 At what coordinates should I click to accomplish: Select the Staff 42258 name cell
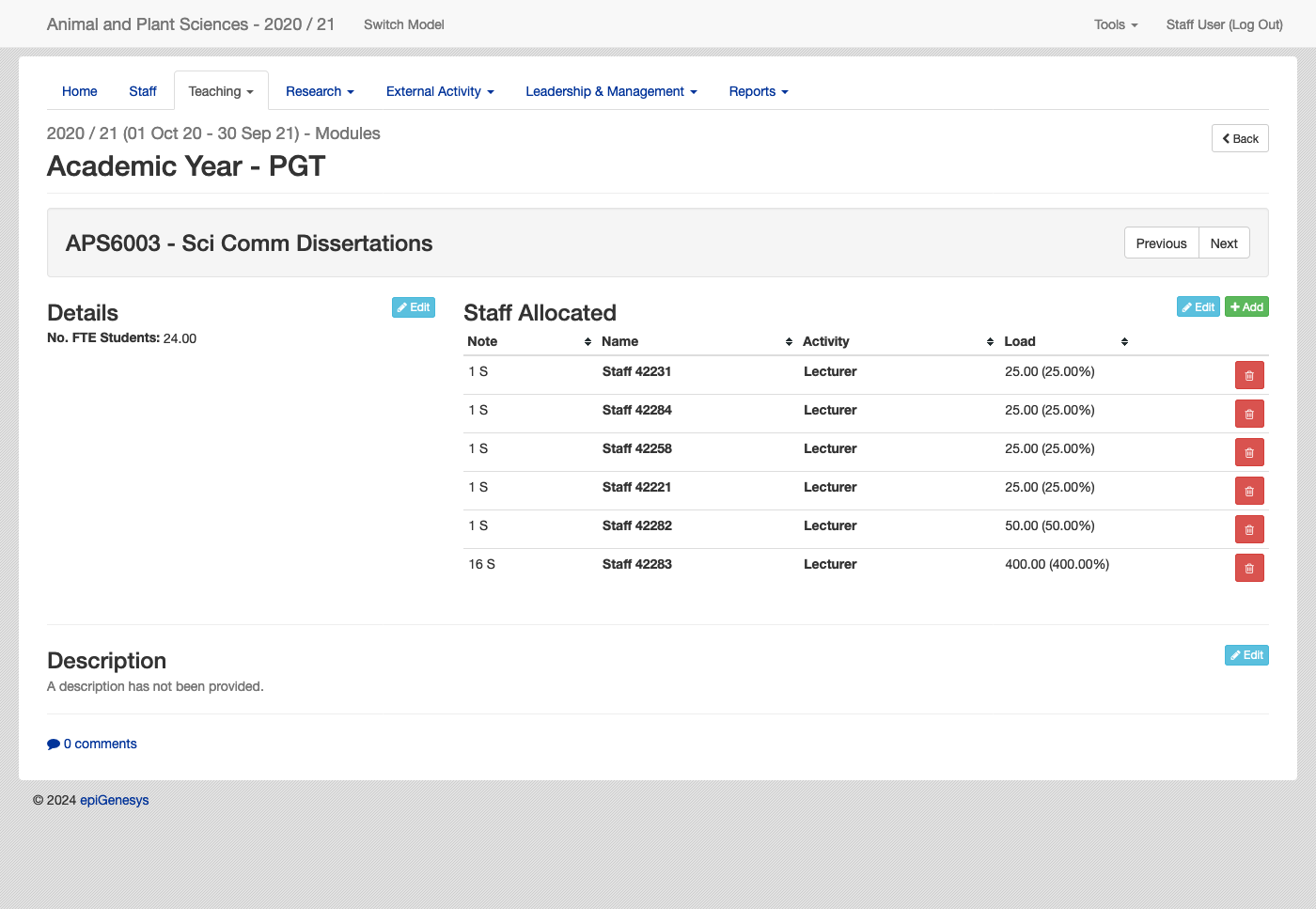pos(636,448)
